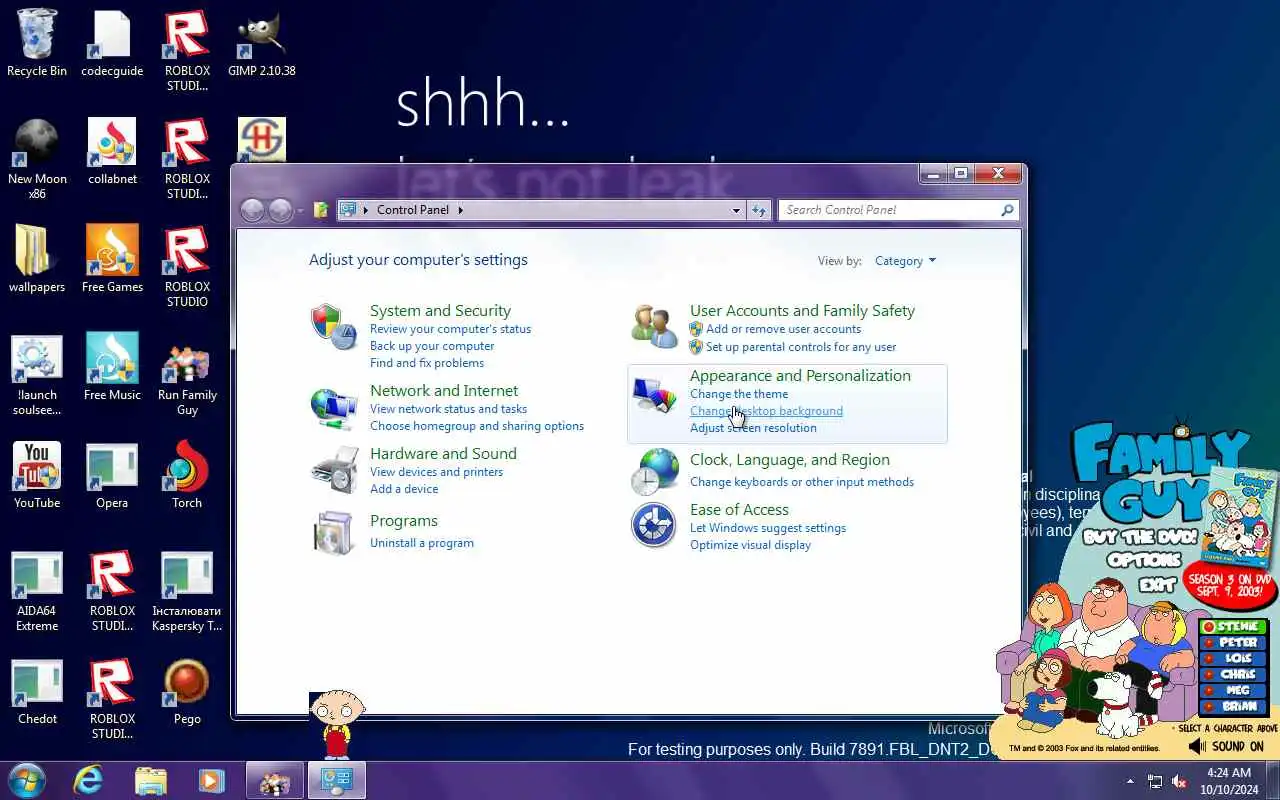Click Set up parental controls for any user
1280x800 pixels.
[801, 347]
